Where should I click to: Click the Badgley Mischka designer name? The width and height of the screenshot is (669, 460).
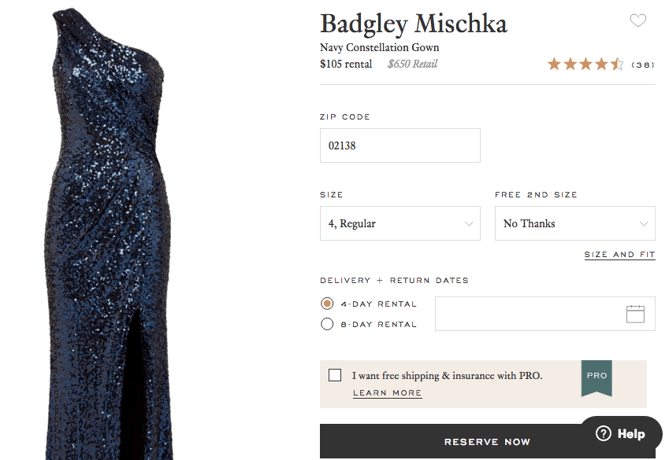point(413,23)
